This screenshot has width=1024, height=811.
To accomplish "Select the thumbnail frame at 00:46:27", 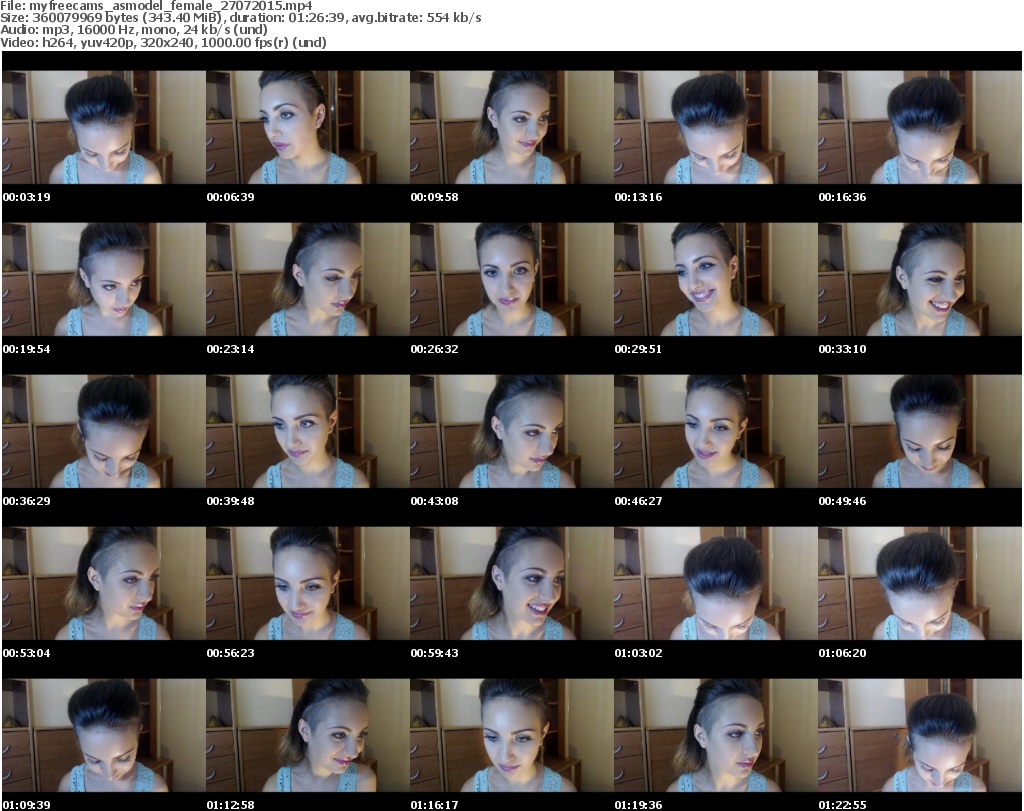I will coord(716,432).
